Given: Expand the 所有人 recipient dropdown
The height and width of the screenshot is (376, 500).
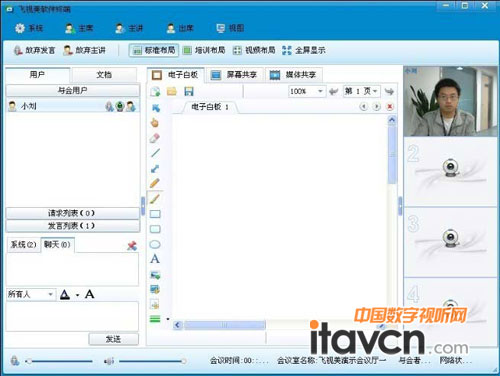Looking at the screenshot, I should (x=50, y=294).
